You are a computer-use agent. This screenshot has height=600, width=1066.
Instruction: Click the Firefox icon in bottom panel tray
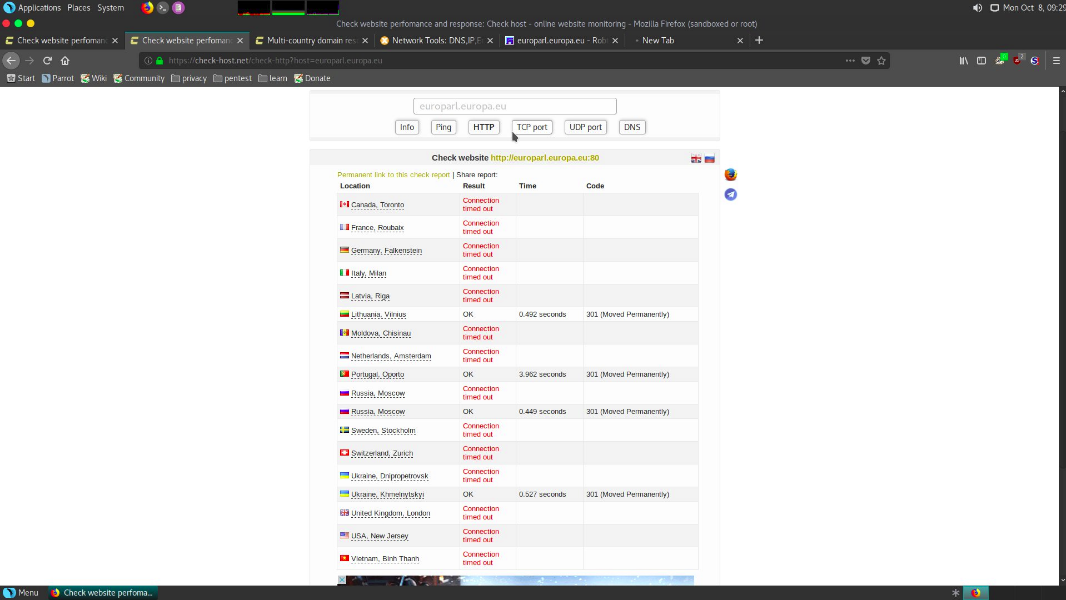click(976, 593)
